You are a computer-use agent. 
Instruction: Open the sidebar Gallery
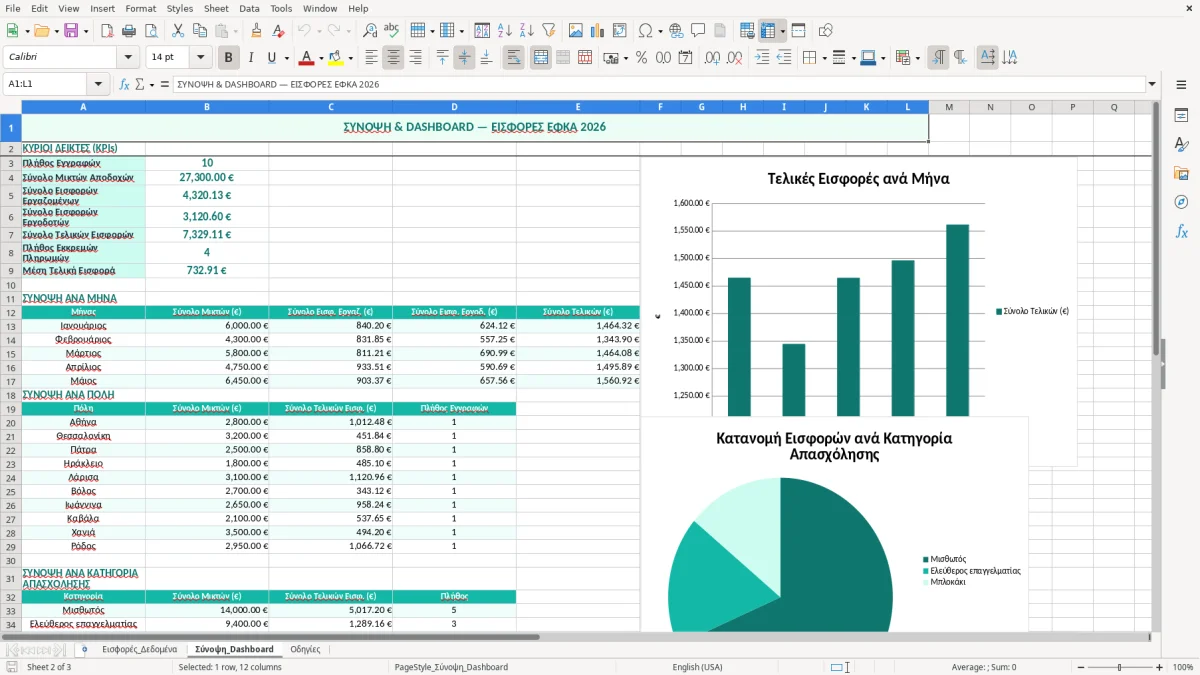pyautogui.click(x=1181, y=174)
